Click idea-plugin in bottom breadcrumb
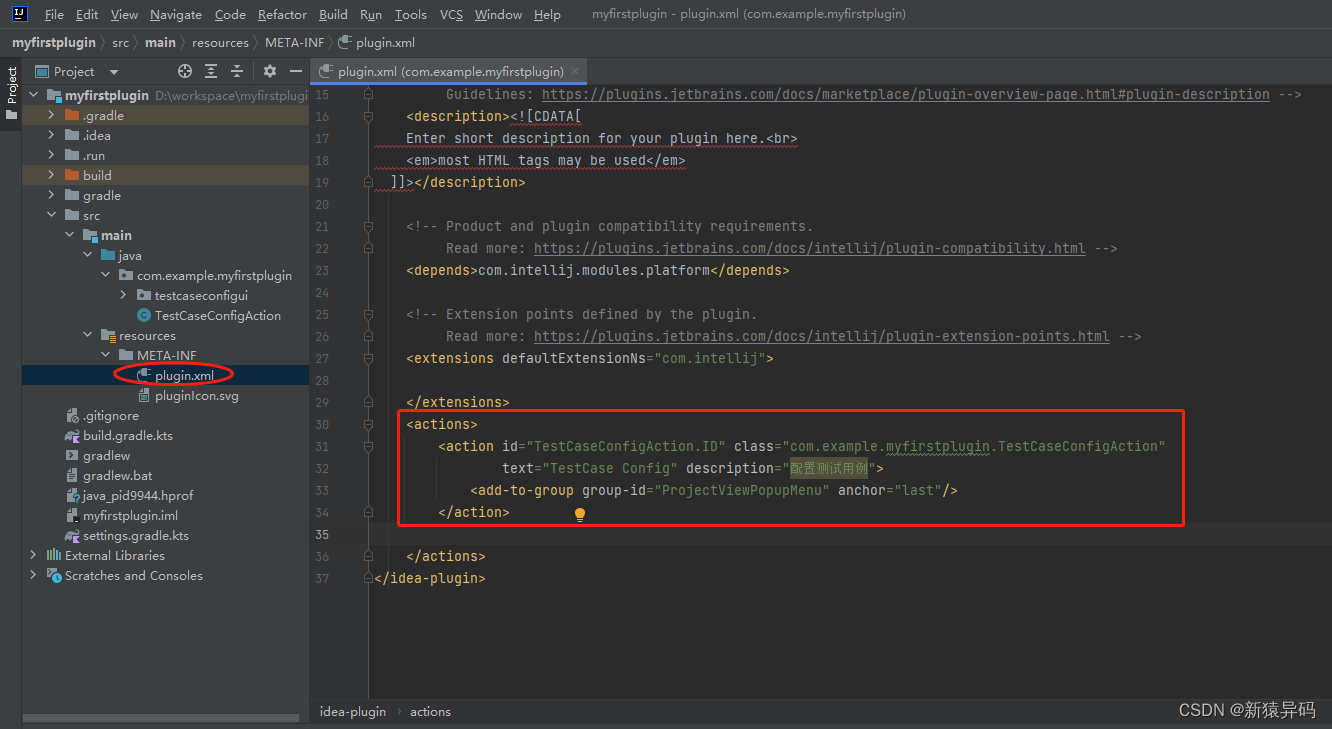The width and height of the screenshot is (1332, 729). click(352, 711)
